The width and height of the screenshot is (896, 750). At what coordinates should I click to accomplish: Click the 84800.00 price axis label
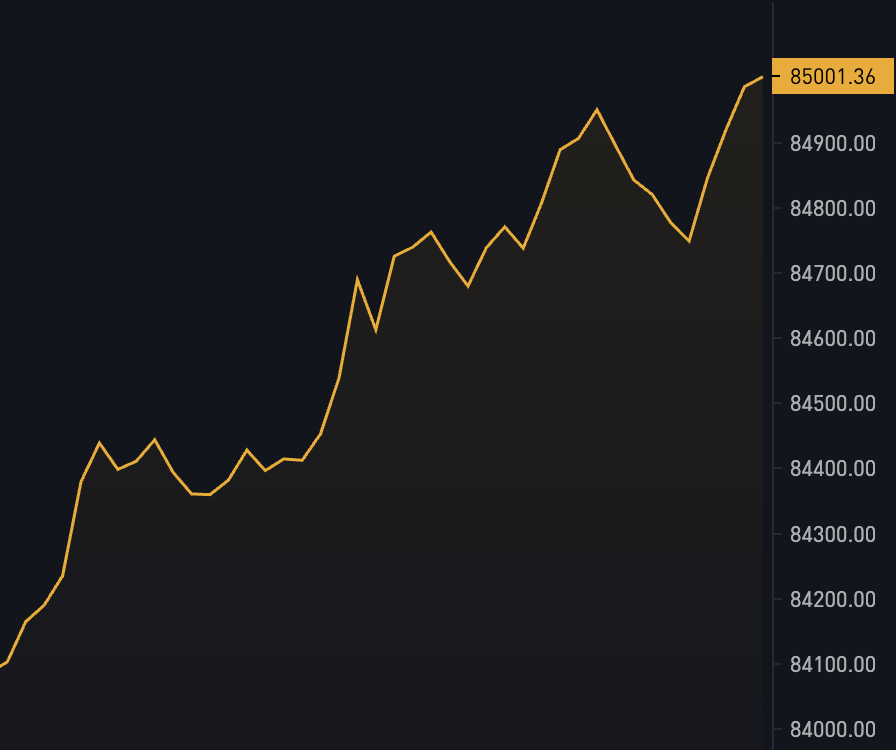pos(833,209)
